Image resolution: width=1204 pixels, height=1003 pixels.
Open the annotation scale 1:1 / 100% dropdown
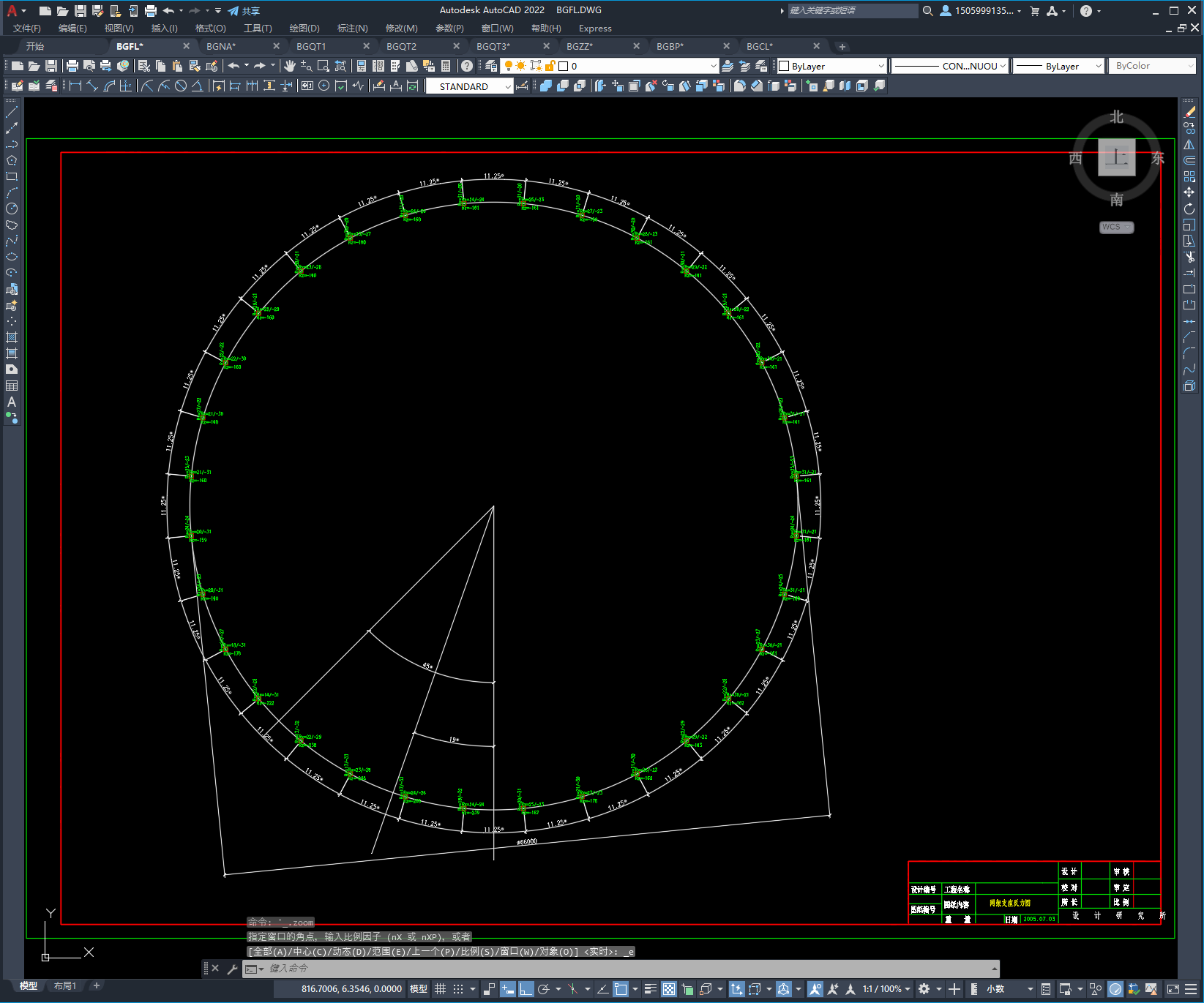pos(886,989)
